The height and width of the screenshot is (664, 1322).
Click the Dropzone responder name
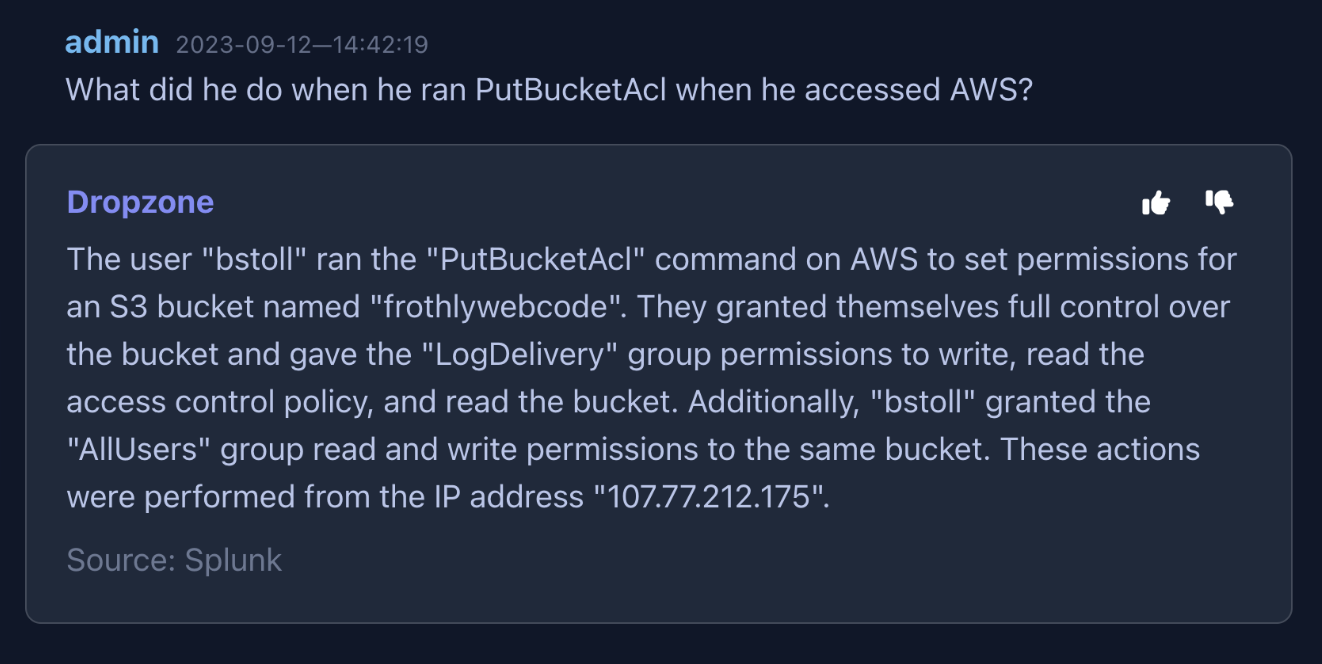(140, 202)
